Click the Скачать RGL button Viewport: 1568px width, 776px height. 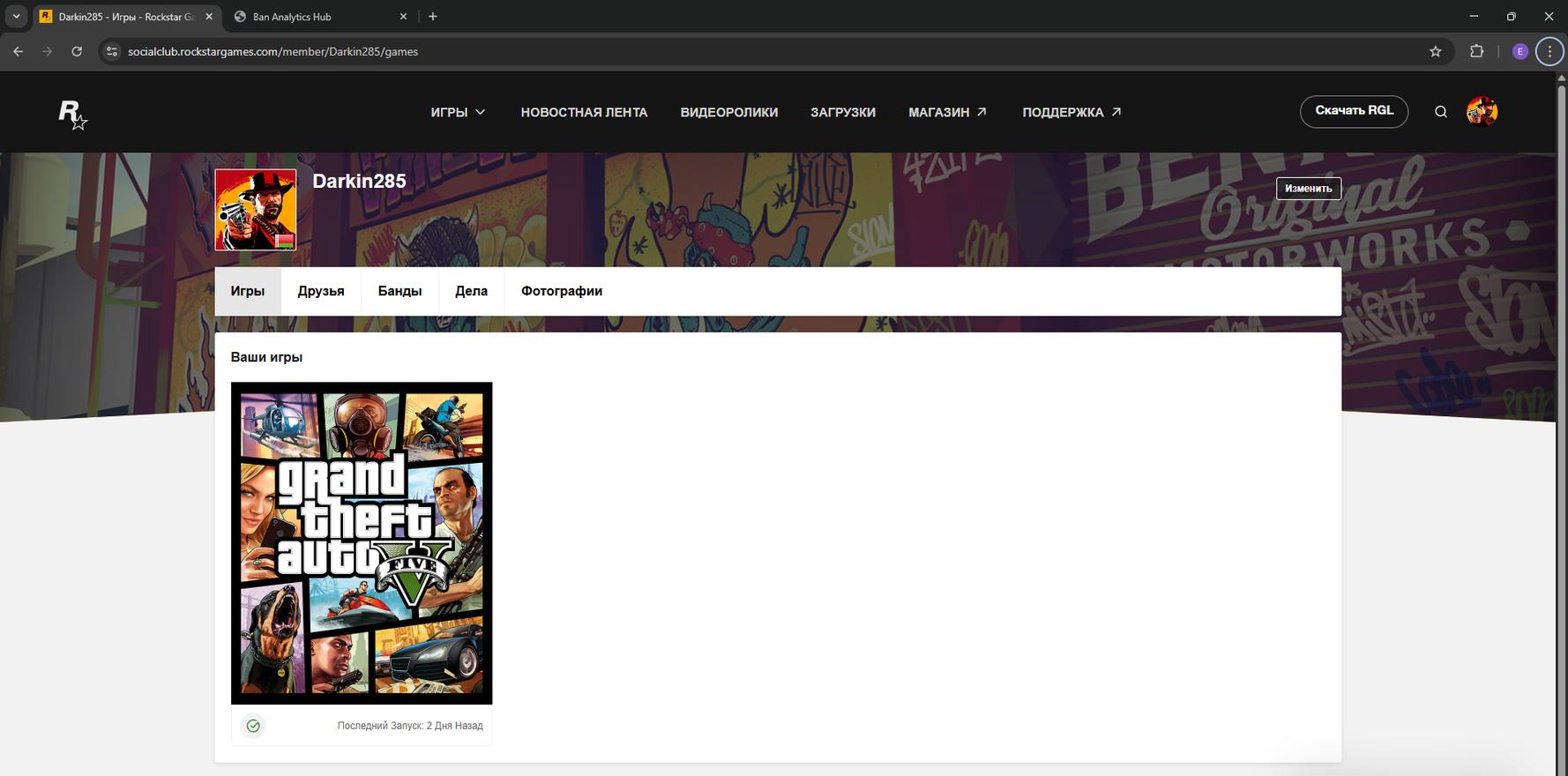click(x=1353, y=111)
